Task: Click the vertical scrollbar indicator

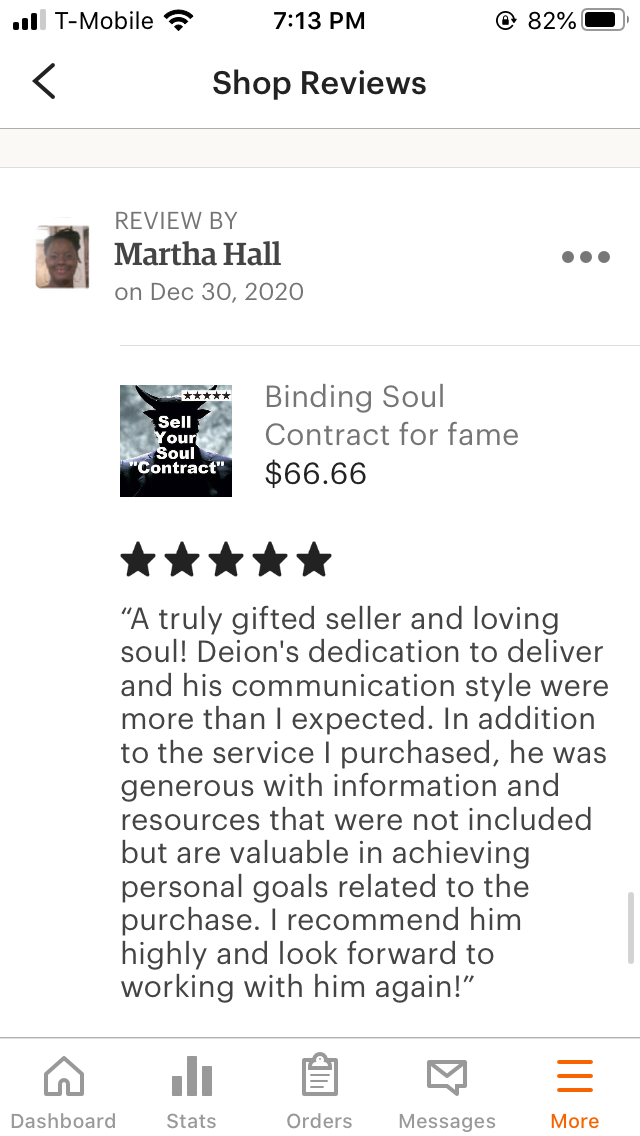Action: (x=631, y=927)
